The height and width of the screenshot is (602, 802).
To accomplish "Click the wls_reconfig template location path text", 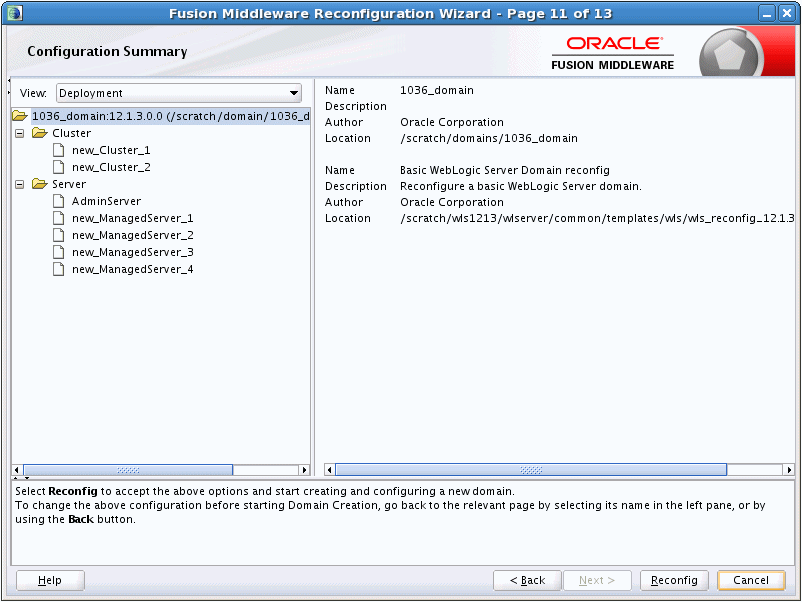I will click(x=597, y=218).
